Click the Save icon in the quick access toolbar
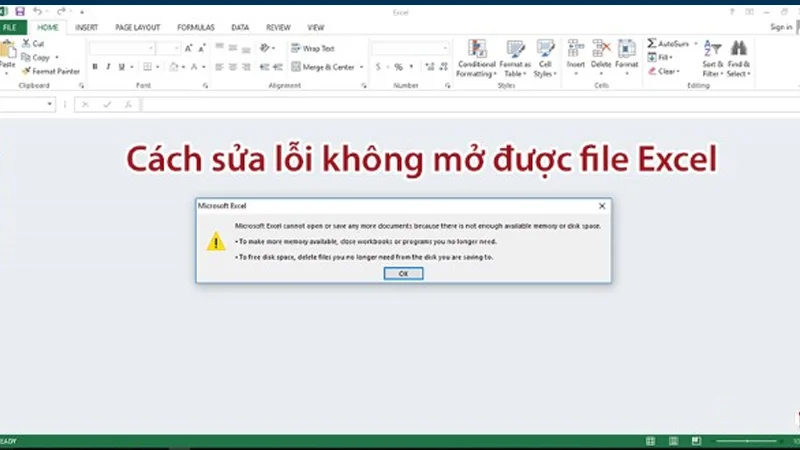Image resolution: width=800 pixels, height=450 pixels. [20, 11]
